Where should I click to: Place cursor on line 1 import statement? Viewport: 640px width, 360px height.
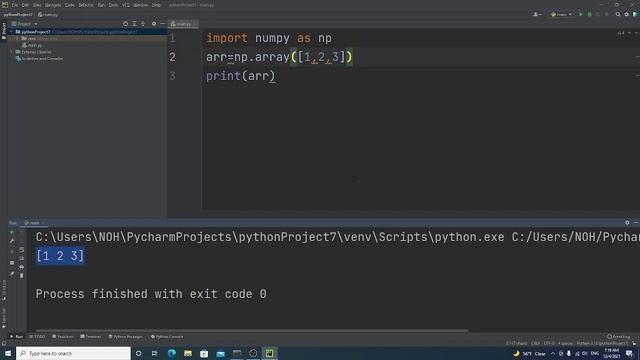click(269, 38)
